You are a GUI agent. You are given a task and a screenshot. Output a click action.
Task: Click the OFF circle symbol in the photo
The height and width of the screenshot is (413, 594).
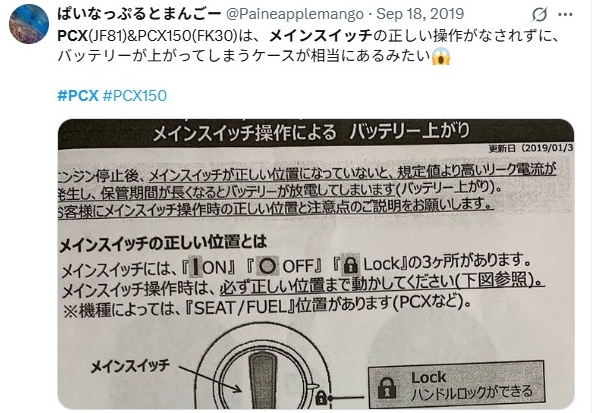pyautogui.click(x=268, y=266)
